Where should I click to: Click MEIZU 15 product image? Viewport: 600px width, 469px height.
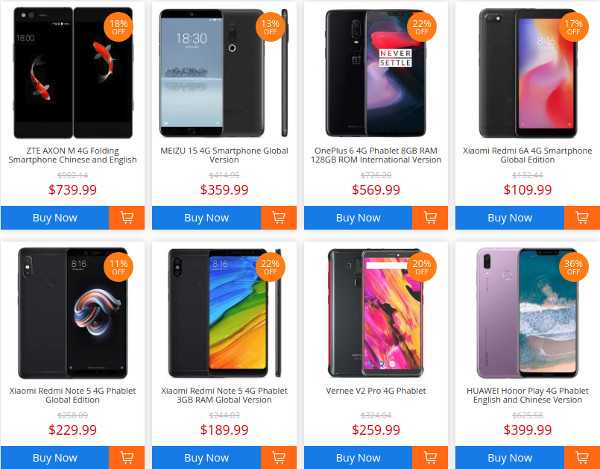[x=224, y=73]
